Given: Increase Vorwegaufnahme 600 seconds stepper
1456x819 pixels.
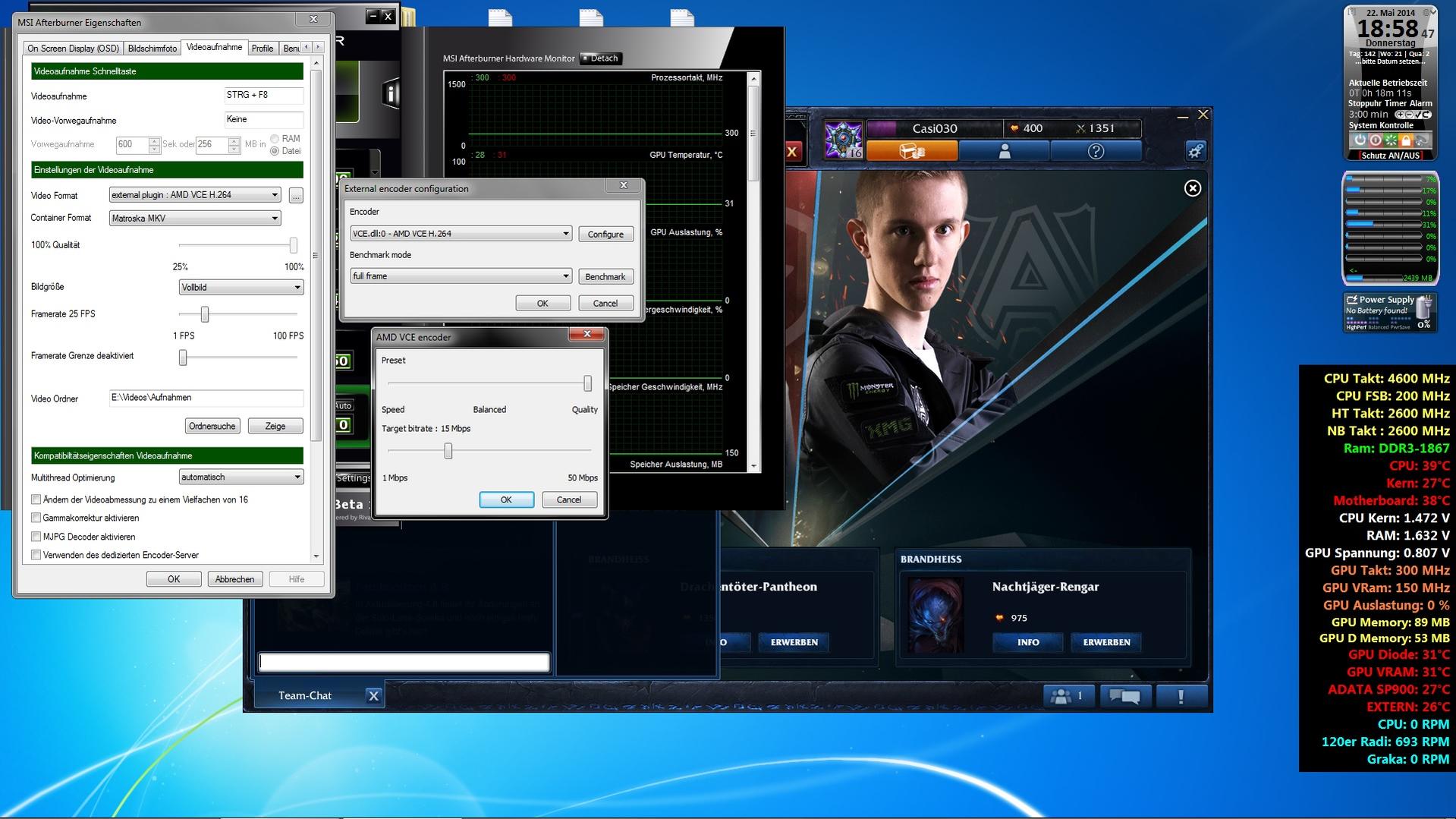Looking at the screenshot, I should 155,140.
